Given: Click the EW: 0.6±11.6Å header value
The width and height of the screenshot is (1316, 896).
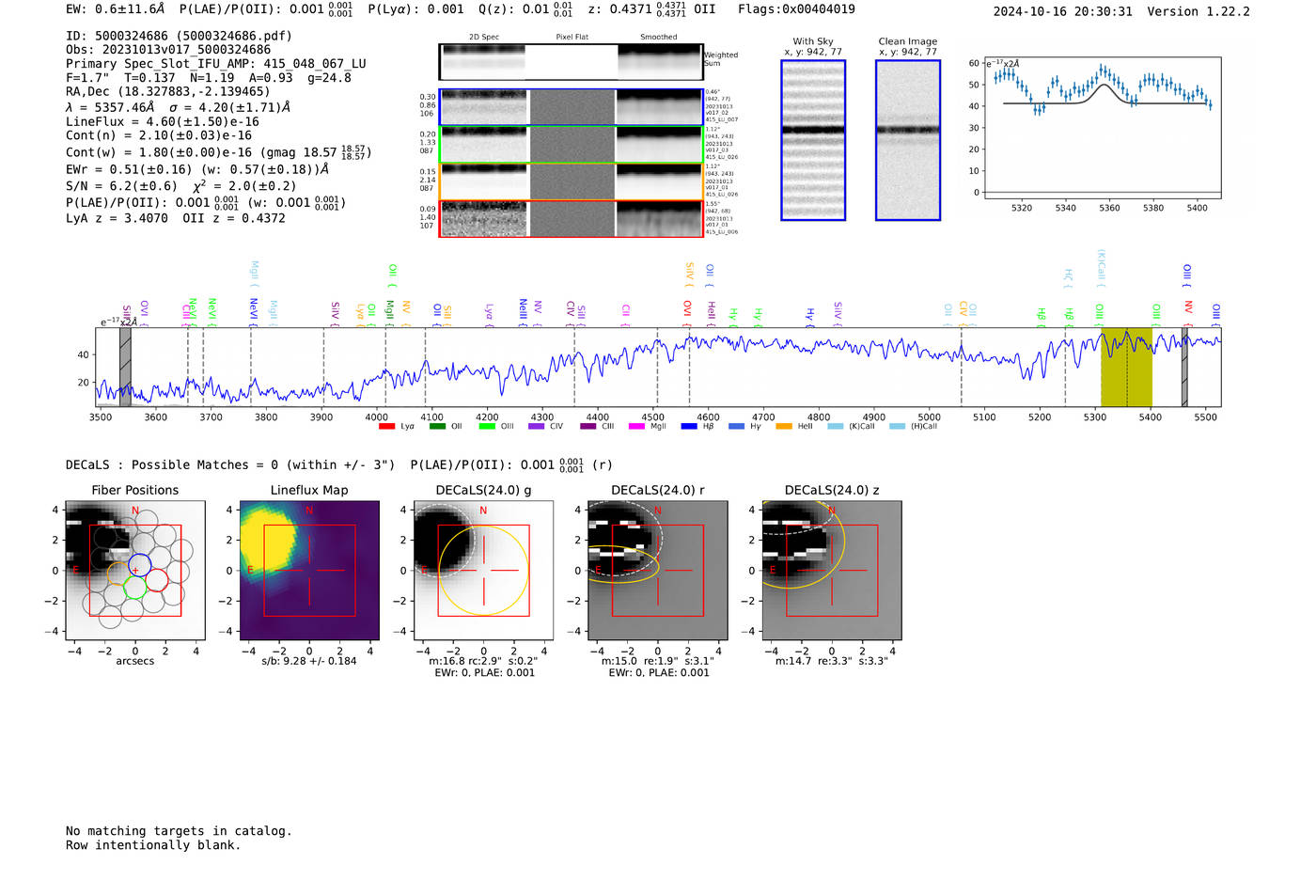Looking at the screenshot, I should [x=115, y=8].
